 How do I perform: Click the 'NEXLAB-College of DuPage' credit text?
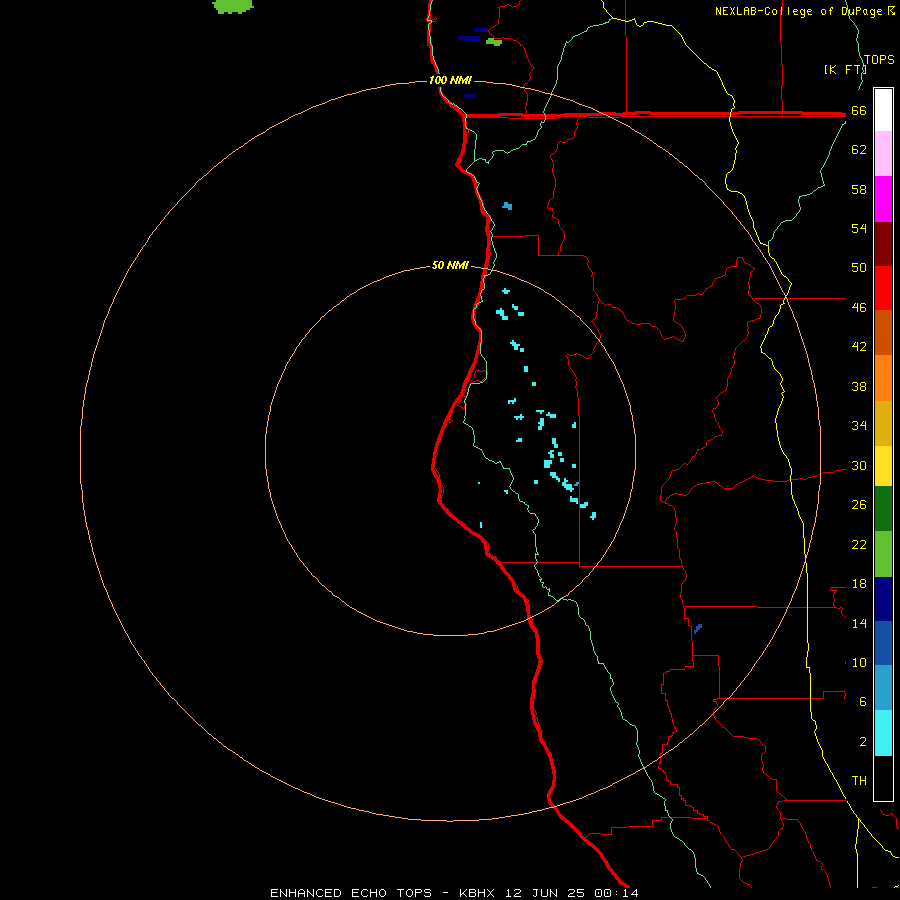click(798, 11)
